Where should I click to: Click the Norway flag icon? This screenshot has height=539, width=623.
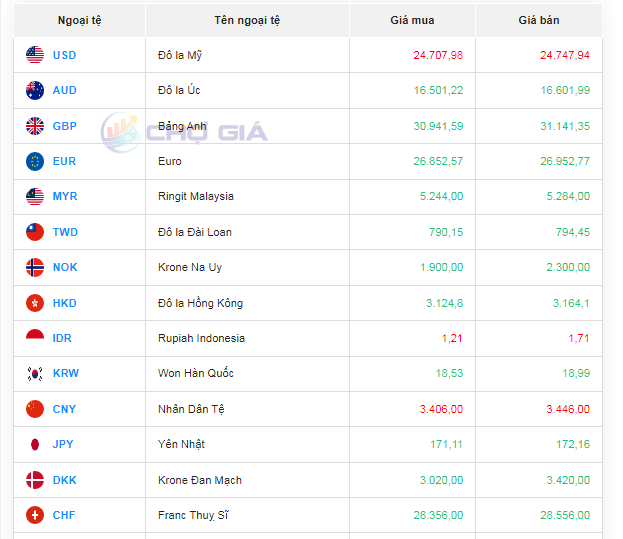35,267
